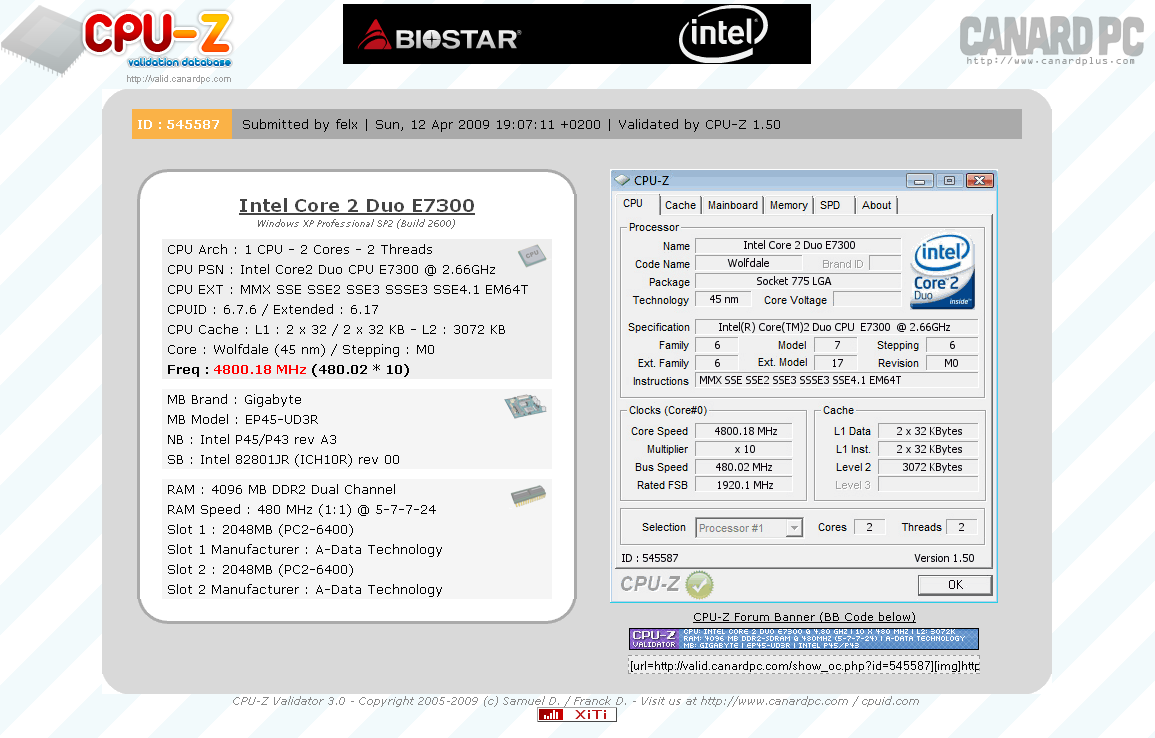The image size is (1155, 738).
Task: Click the Rated FSB 1920.1 MHz field
Action: click(x=744, y=485)
